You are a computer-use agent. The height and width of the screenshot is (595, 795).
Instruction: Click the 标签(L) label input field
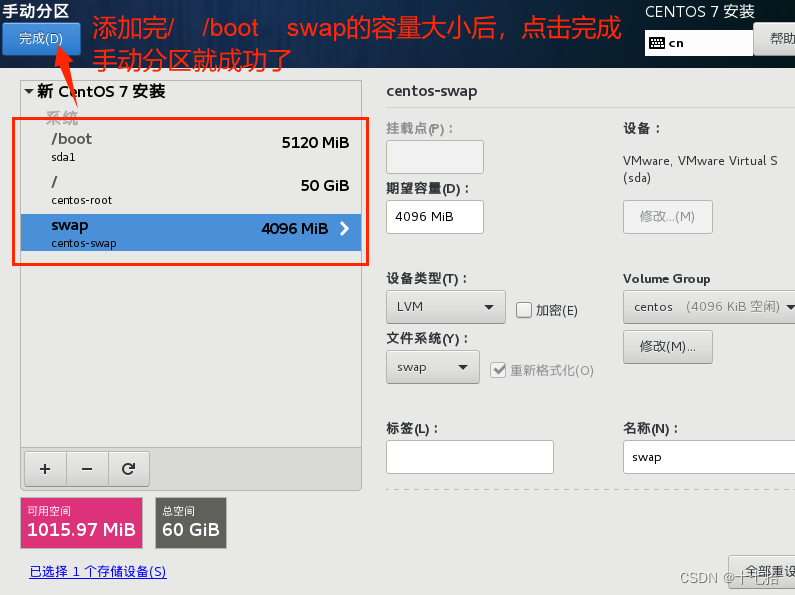469,457
